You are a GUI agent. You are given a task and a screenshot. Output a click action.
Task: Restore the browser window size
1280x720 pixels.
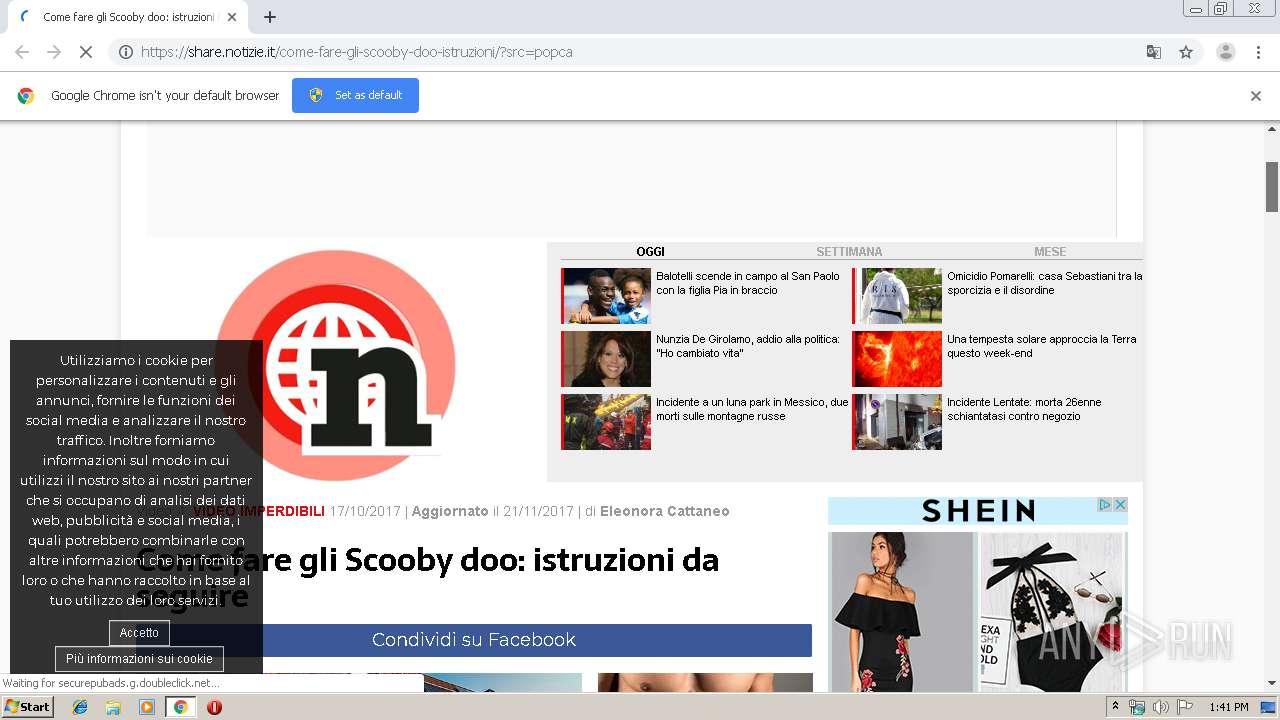[1220, 9]
